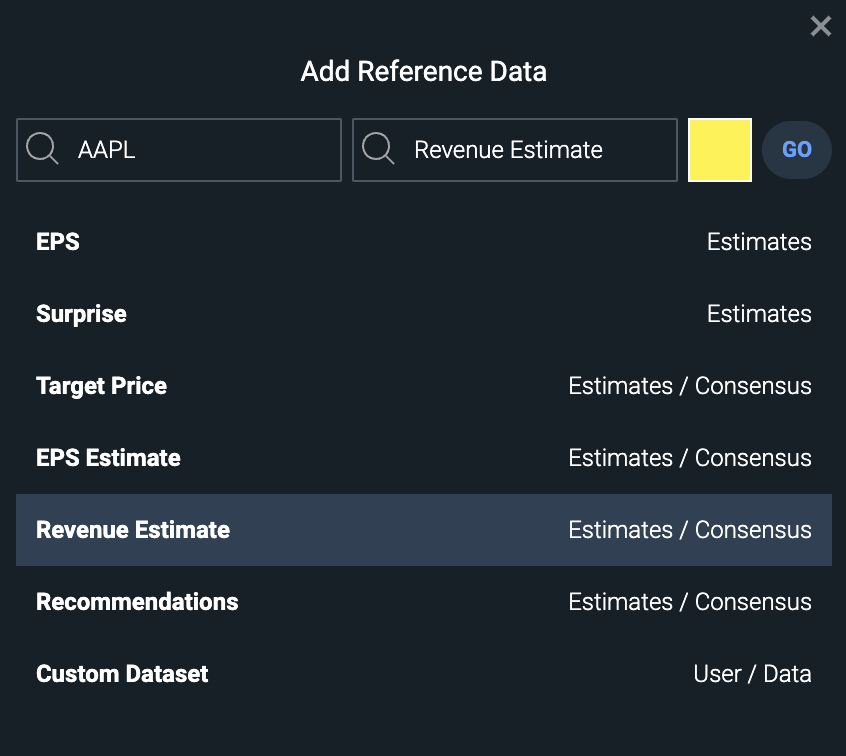This screenshot has width=846, height=756.
Task: Click the ticker search magnifier icon
Action: (42, 149)
